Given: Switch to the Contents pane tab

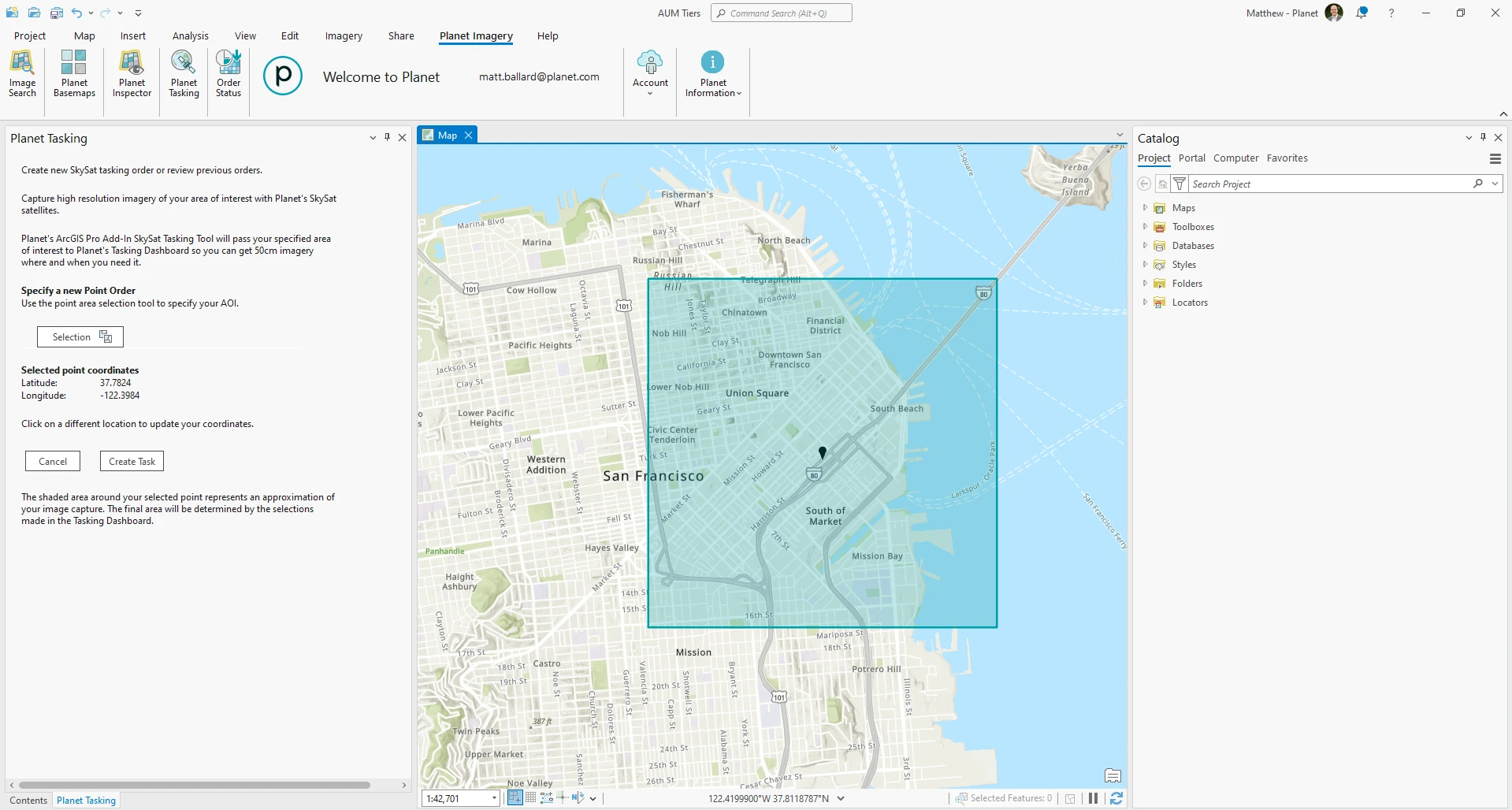Looking at the screenshot, I should coord(28,800).
